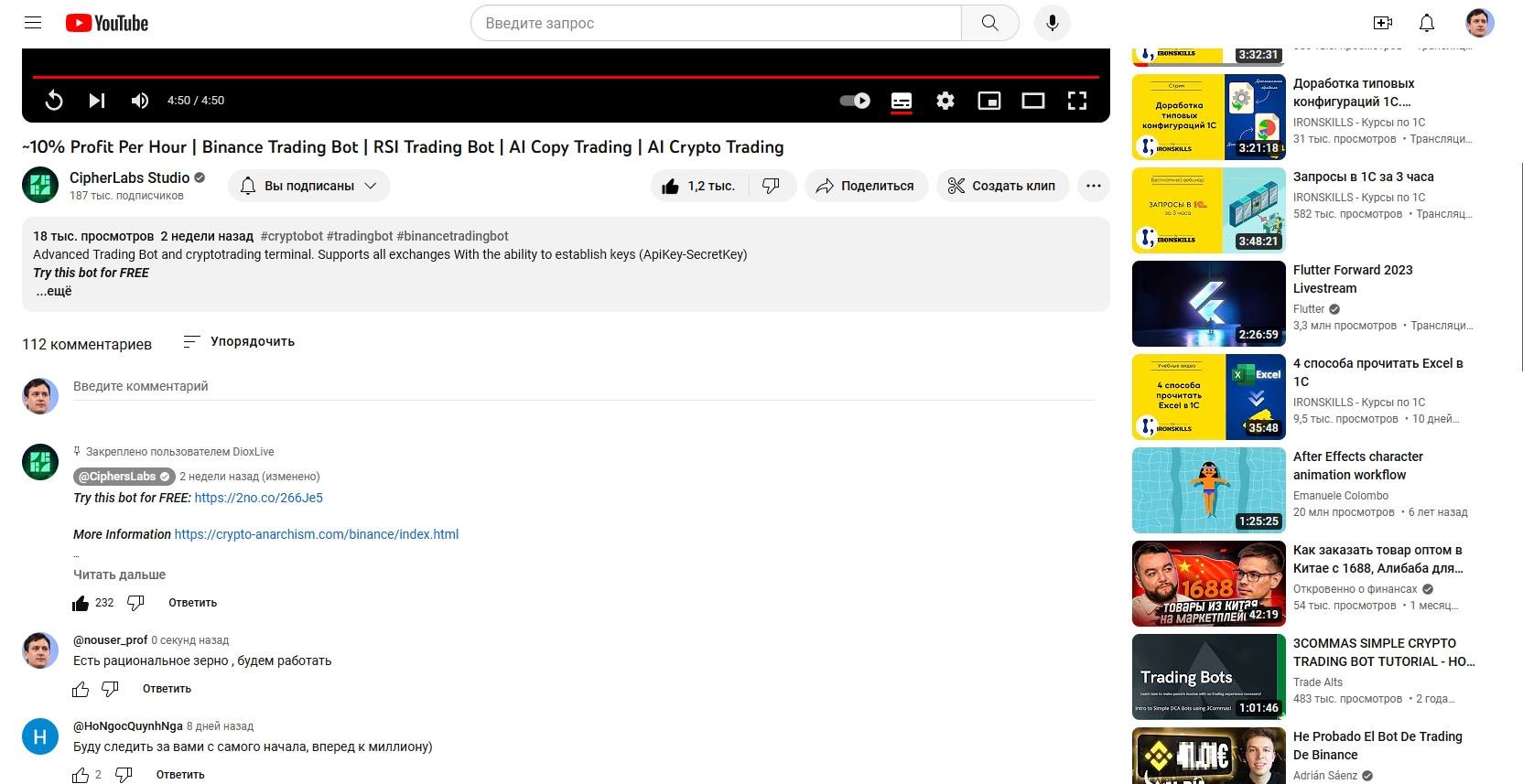Image resolution: width=1523 pixels, height=784 pixels.
Task: Start voice search with microphone
Action: pos(1053,23)
